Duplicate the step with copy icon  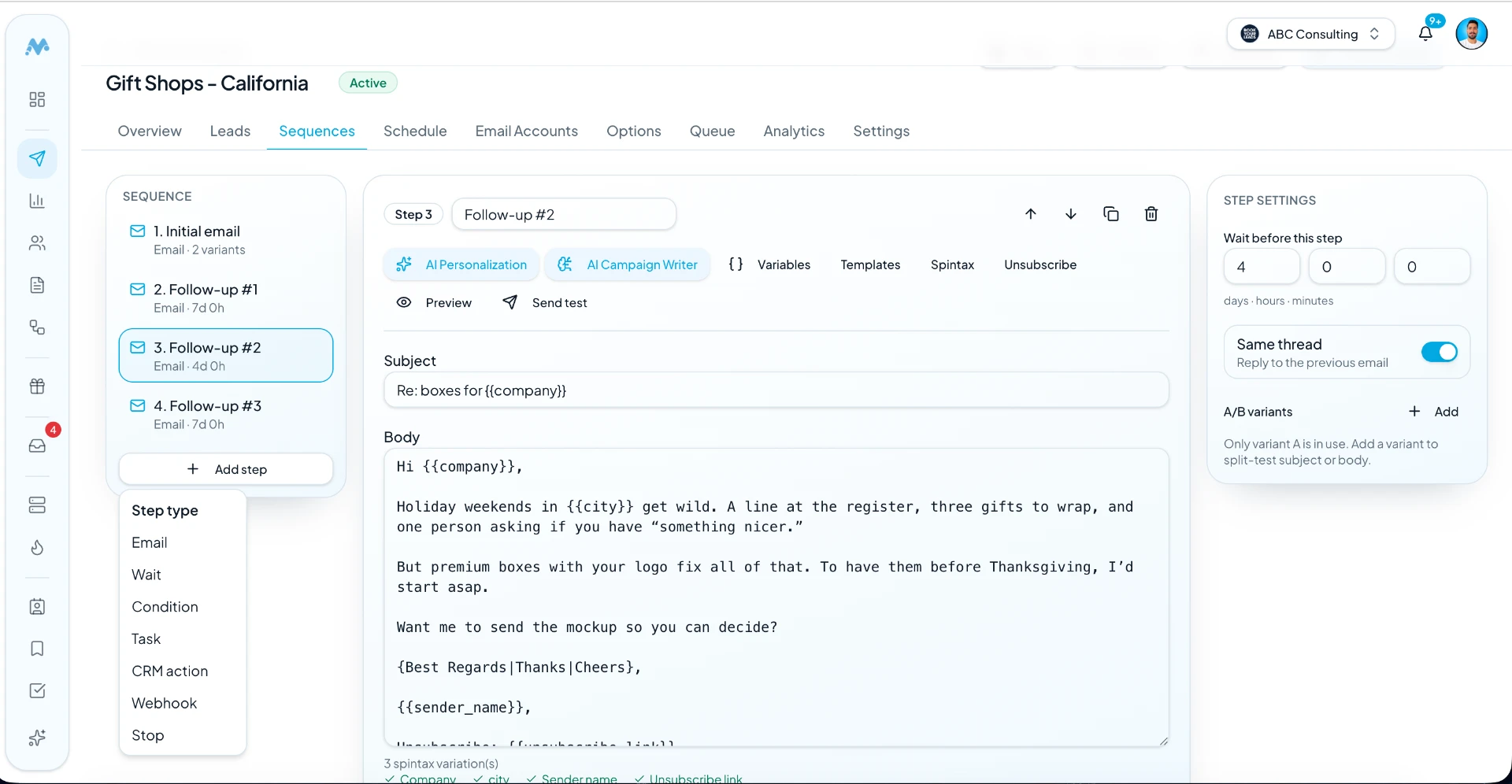point(1111,214)
